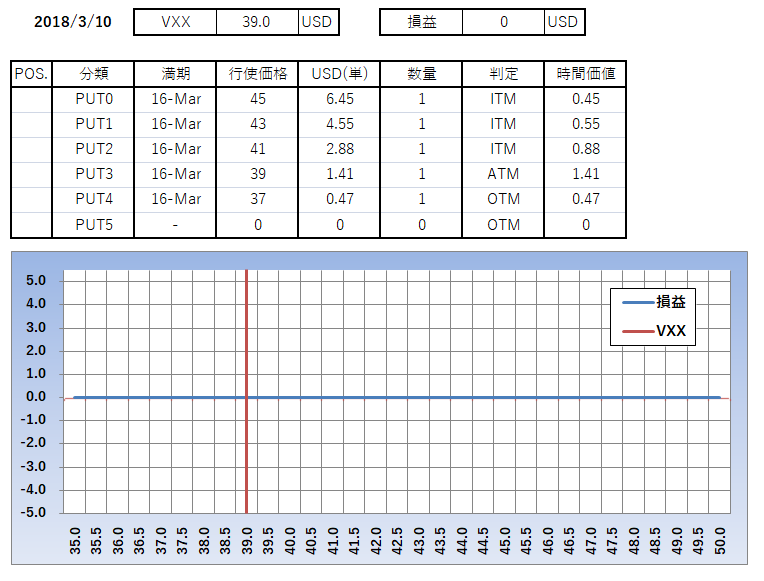
Task: Click the 損益 legend entry
Action: click(x=654, y=302)
